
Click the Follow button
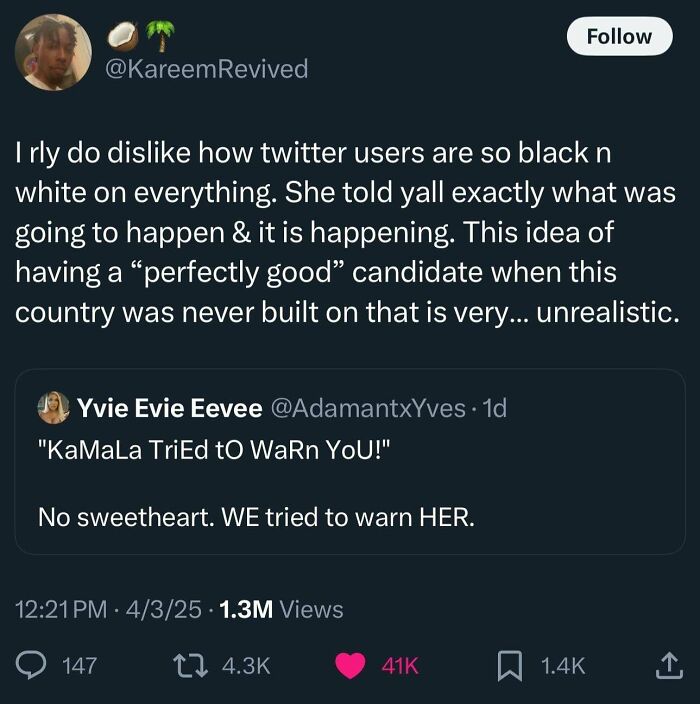(618, 36)
